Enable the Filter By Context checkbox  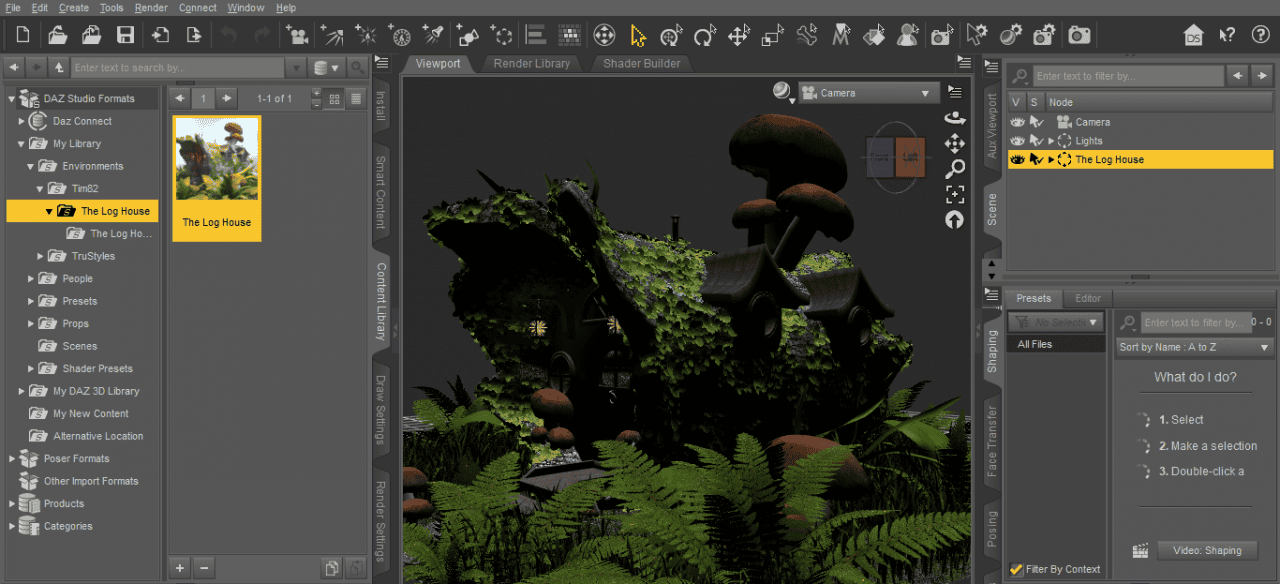(x=1017, y=569)
